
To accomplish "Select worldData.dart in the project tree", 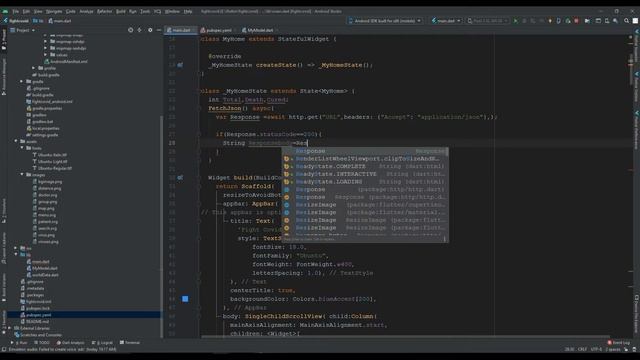I will [x=45, y=275].
